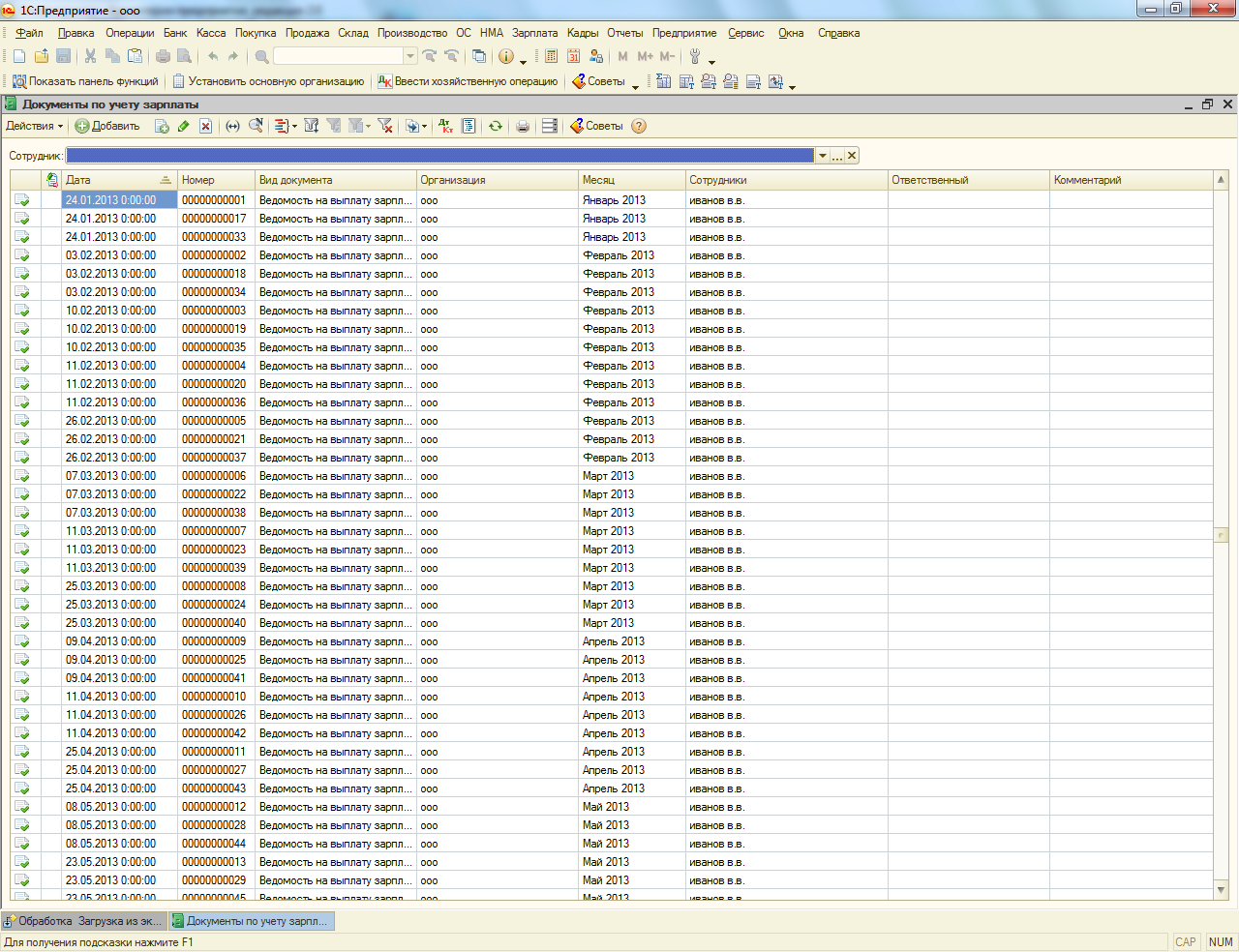The height and width of the screenshot is (952, 1239).
Task: Click the wrench settings icon
Action: (694, 56)
